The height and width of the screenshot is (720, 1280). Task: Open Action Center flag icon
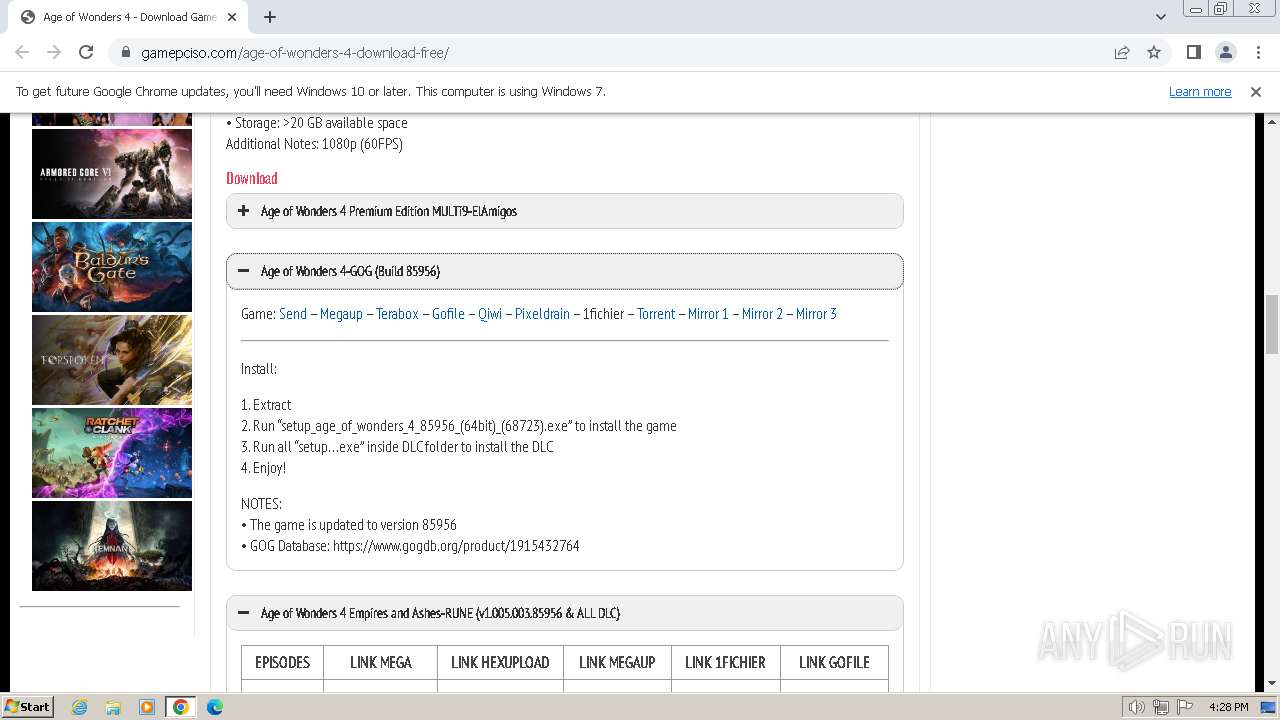pos(1185,707)
